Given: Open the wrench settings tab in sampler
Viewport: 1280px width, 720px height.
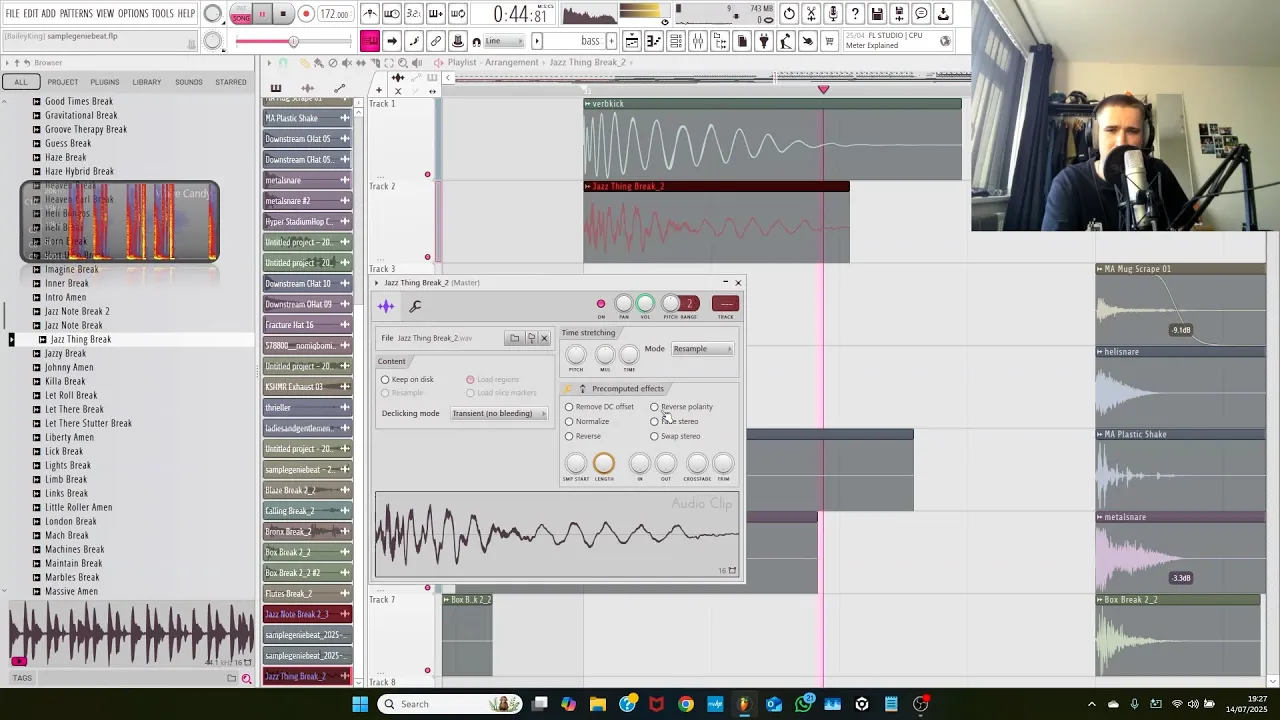Looking at the screenshot, I should (415, 306).
